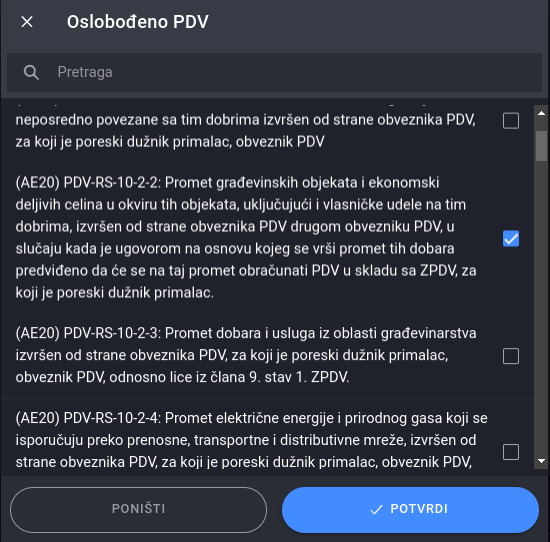Choose the PDV-RS-10-2-3 građevinarstva entry text

click(246, 355)
